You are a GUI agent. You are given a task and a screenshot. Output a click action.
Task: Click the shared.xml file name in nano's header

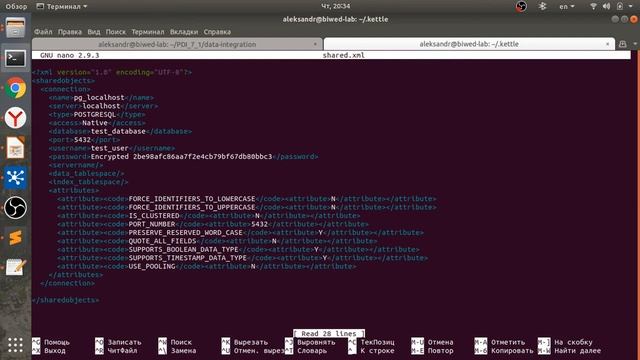pos(344,55)
